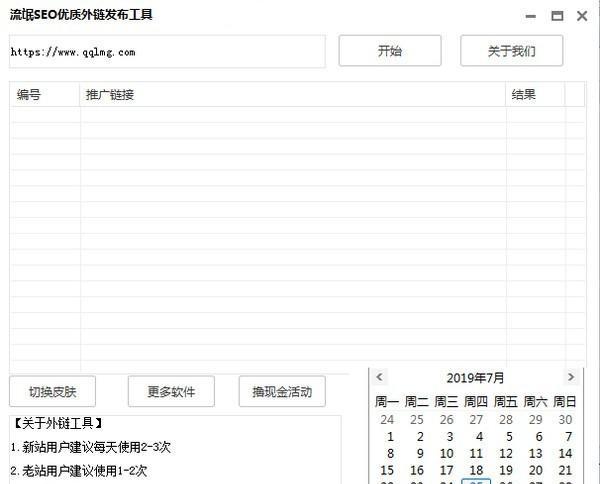
Task: Select July 18 in the calendar
Action: pos(476,470)
